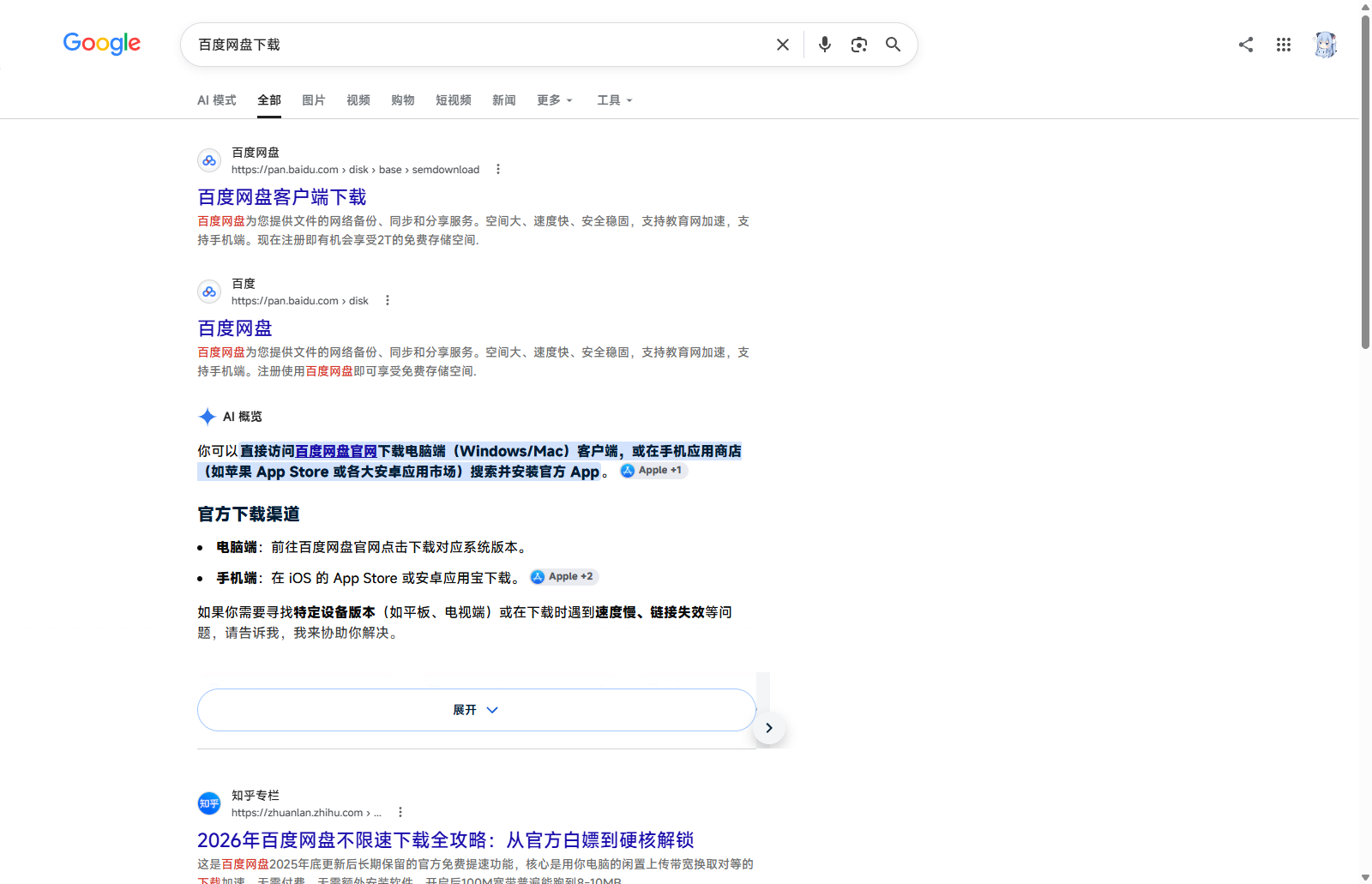
Task: Click the 知乎专栏 source name
Action: coord(256,796)
